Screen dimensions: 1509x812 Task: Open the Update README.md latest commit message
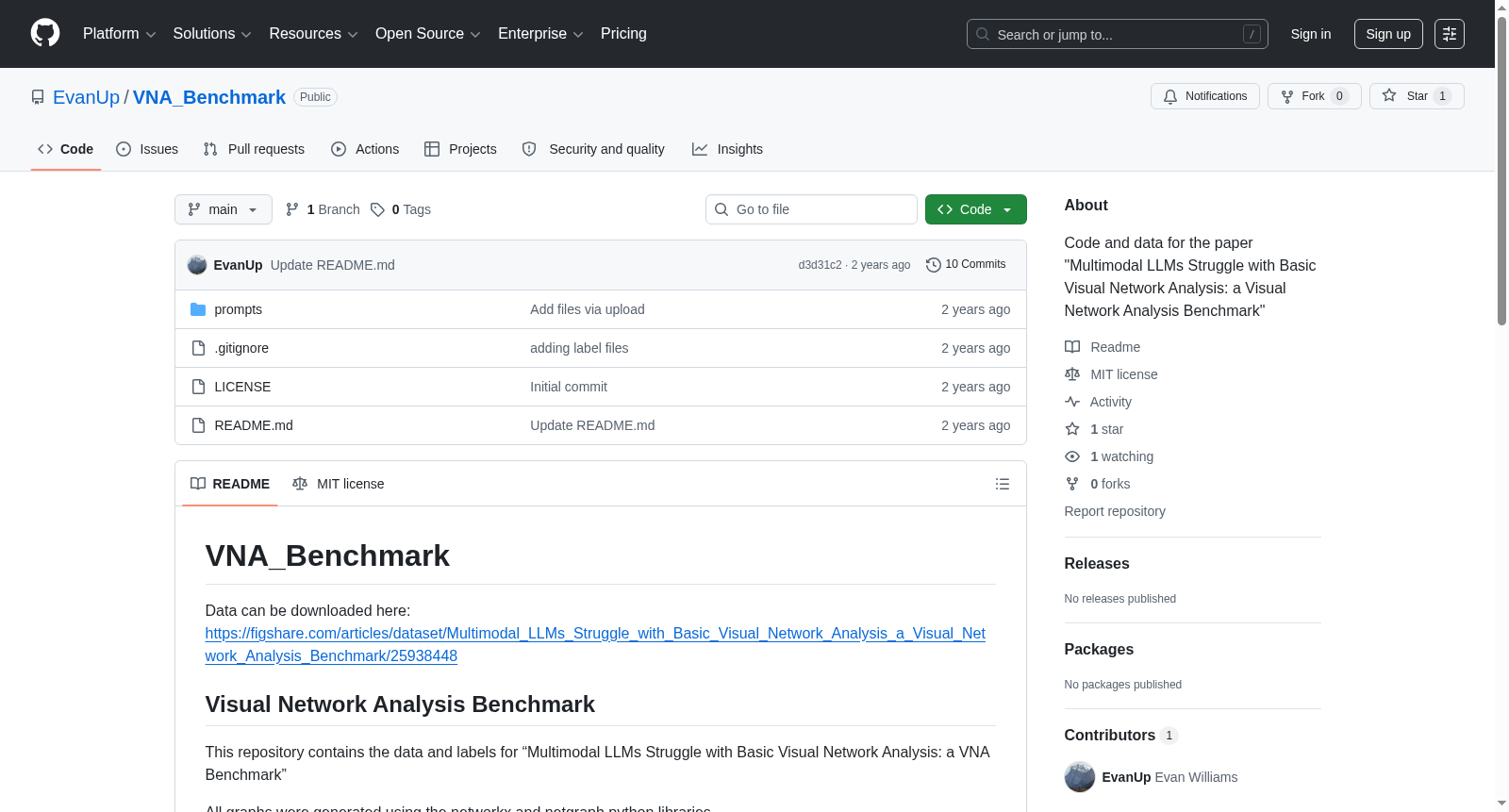click(x=333, y=265)
